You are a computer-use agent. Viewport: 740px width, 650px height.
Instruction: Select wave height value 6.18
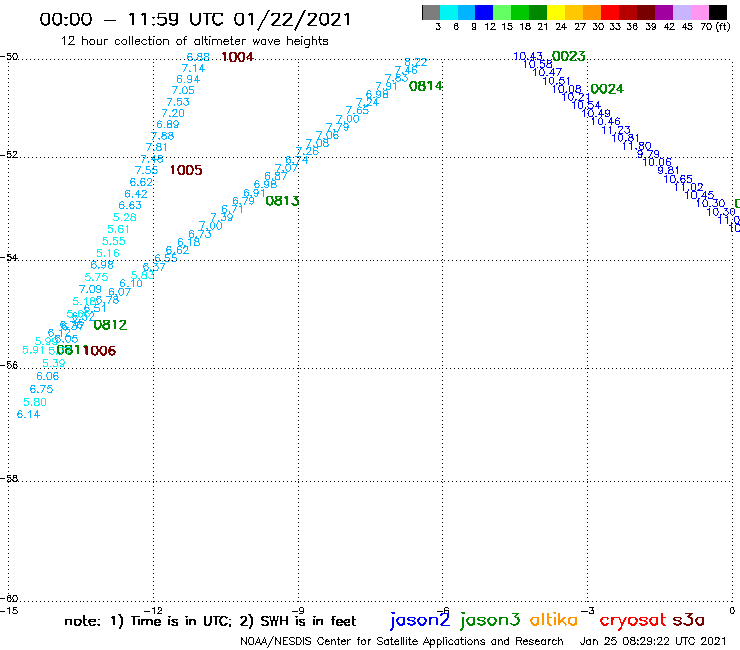coord(189,242)
